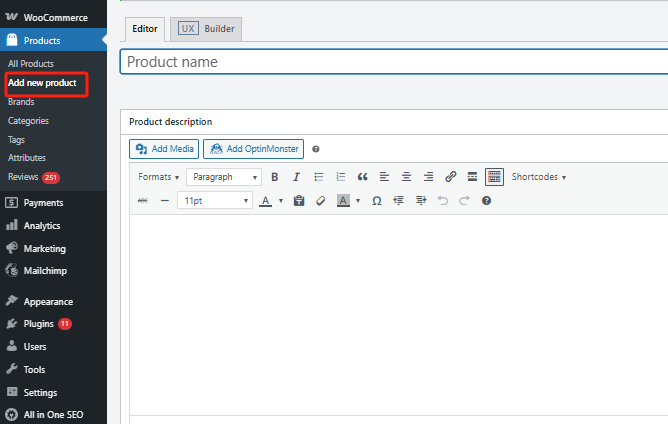Insert a blockquote
Screen dimensions: 668x424
(x=362, y=177)
